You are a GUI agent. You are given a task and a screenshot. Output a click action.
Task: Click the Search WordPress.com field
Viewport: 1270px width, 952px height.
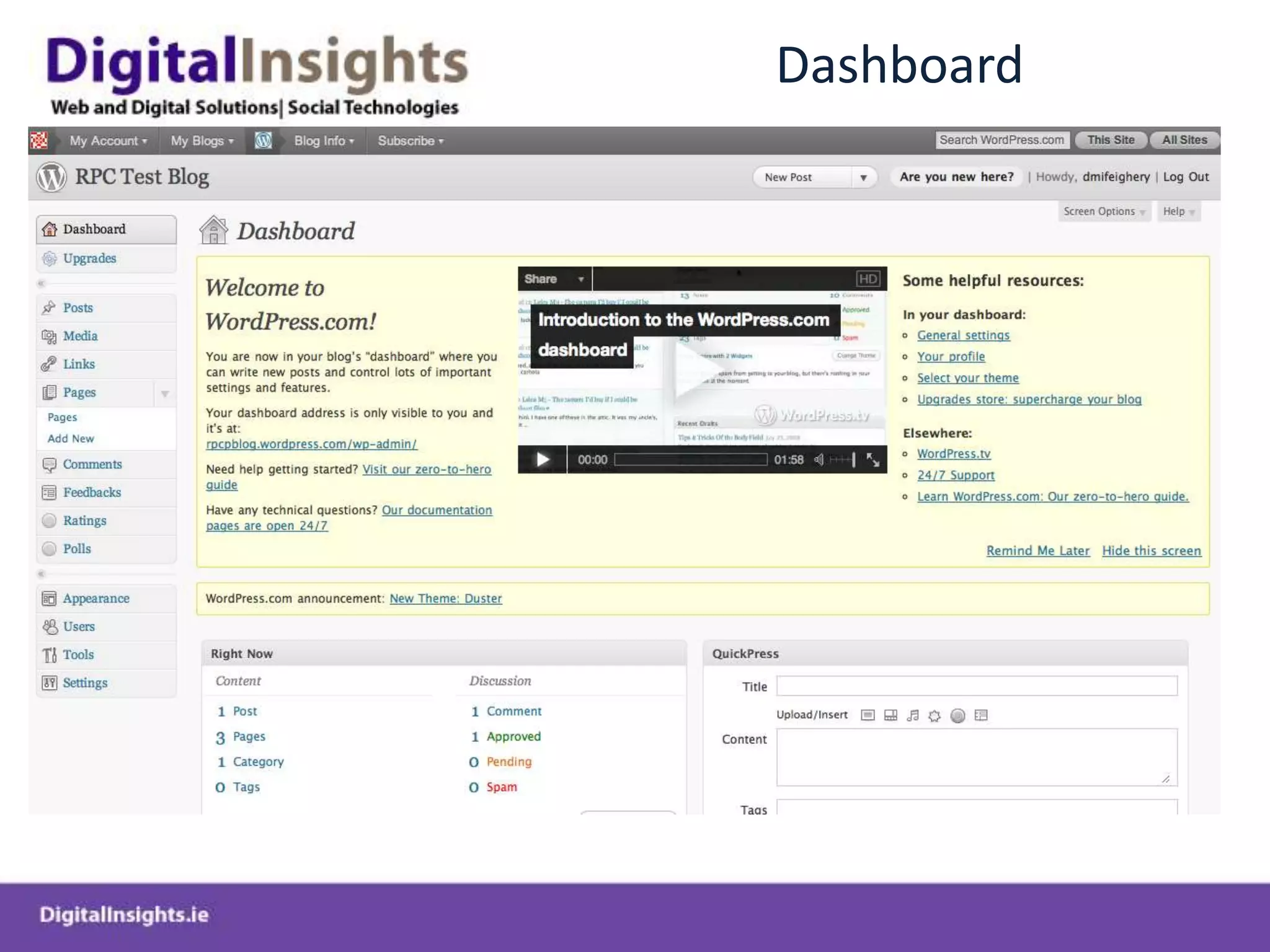(1002, 141)
